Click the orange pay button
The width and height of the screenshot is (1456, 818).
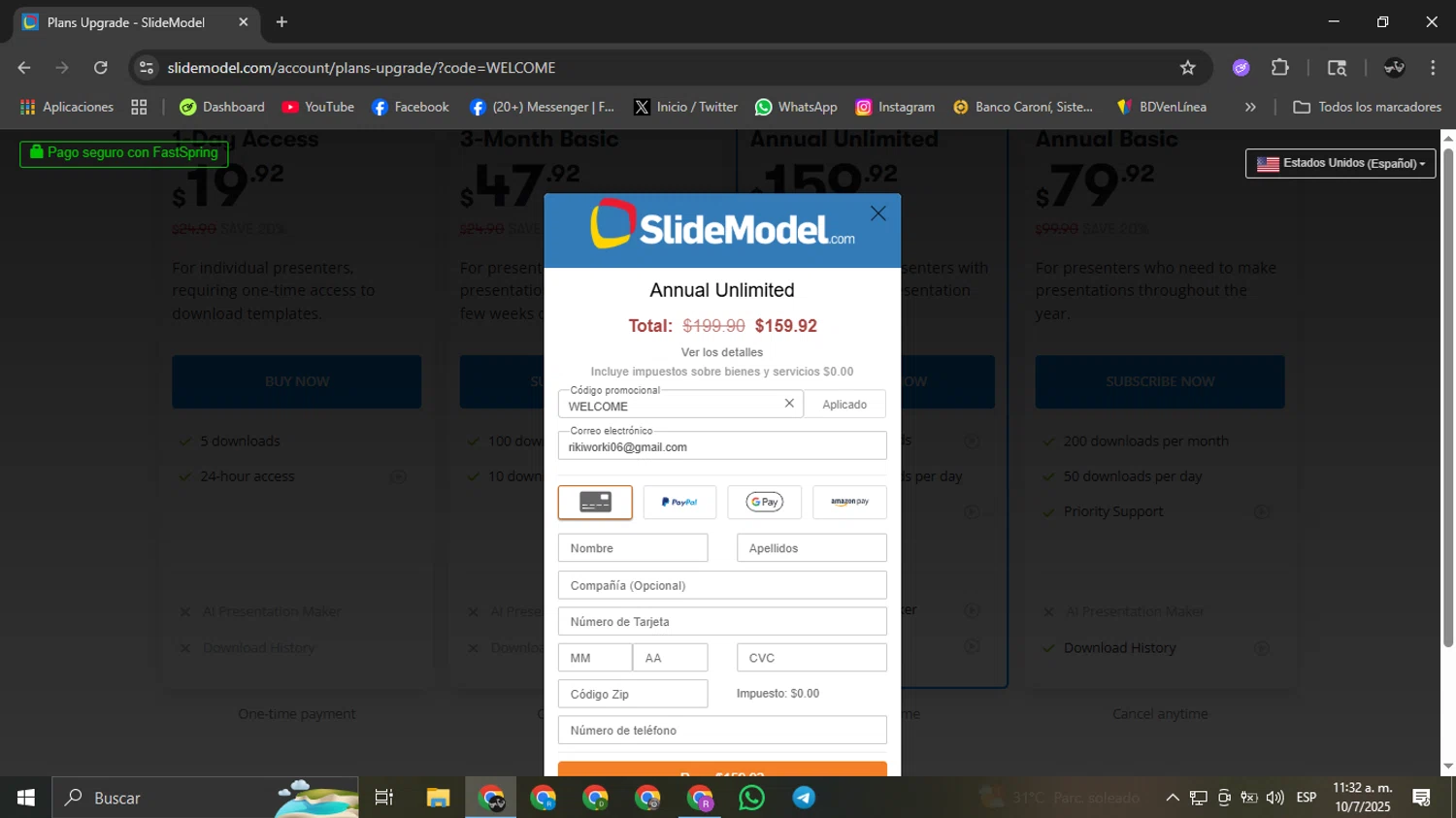(722, 769)
